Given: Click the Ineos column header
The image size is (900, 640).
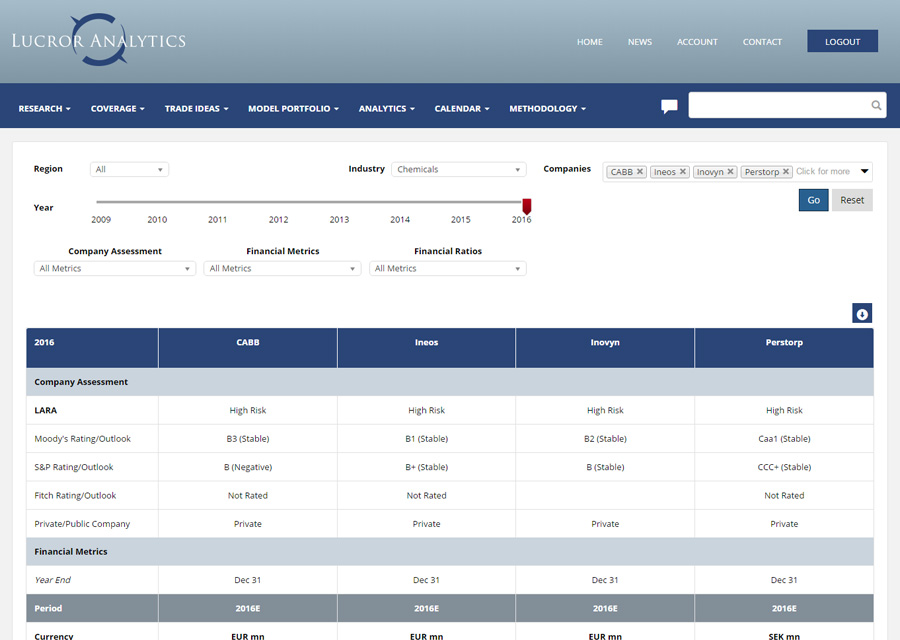Looking at the screenshot, I should coord(426,348).
